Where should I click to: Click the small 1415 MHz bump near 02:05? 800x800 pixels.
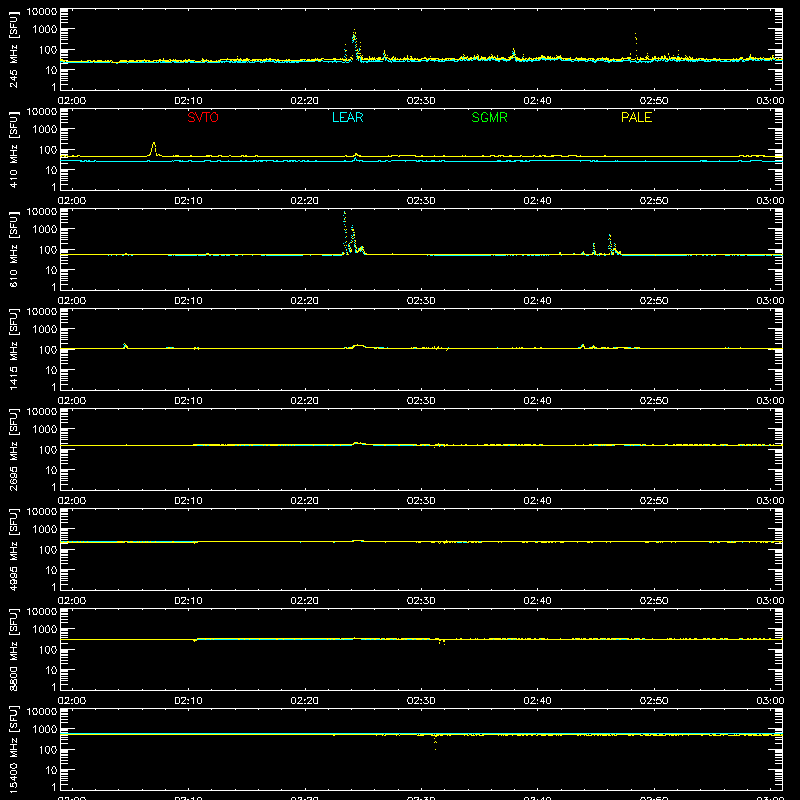point(125,345)
